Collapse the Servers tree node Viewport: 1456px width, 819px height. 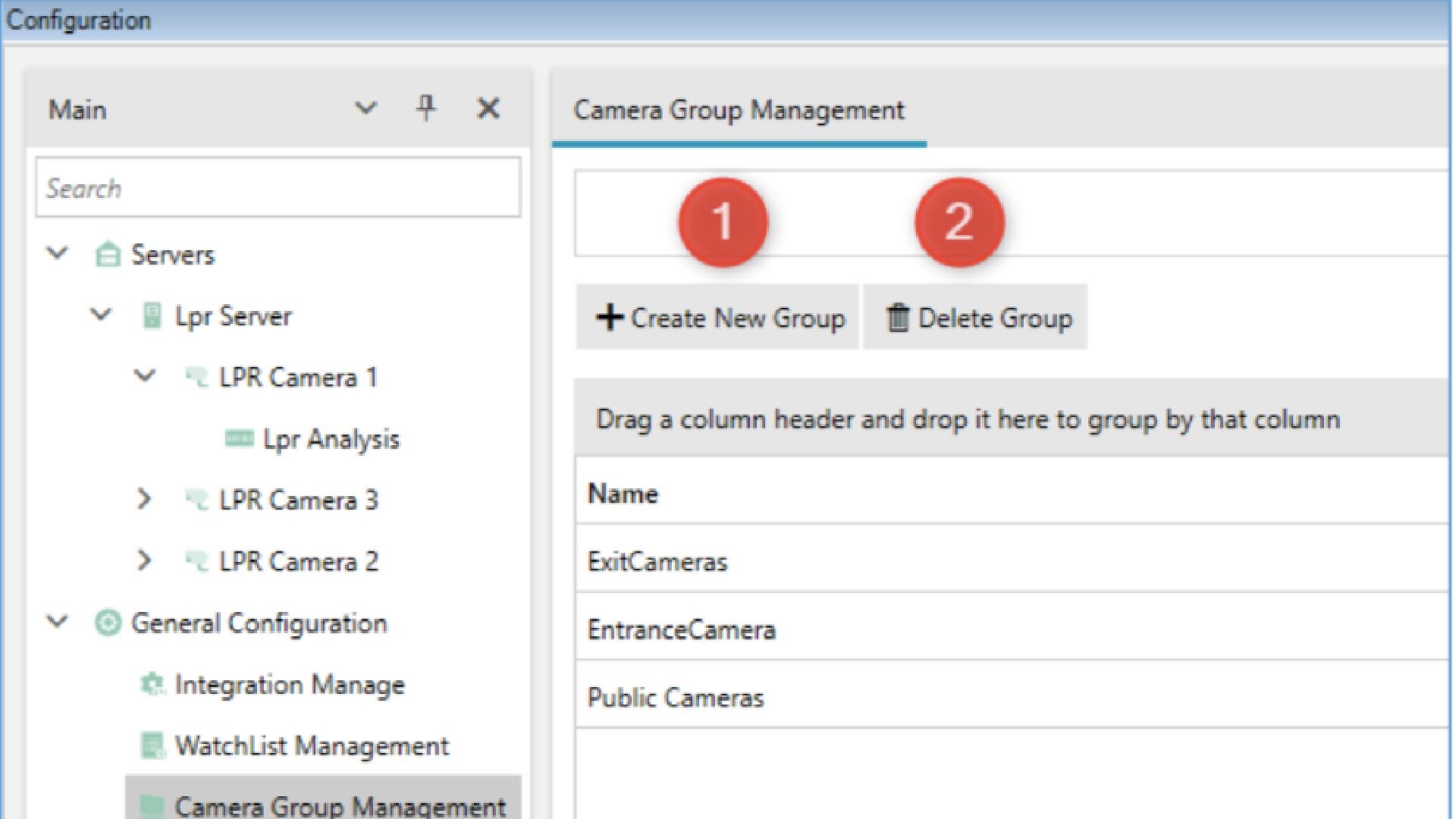pyautogui.click(x=58, y=253)
